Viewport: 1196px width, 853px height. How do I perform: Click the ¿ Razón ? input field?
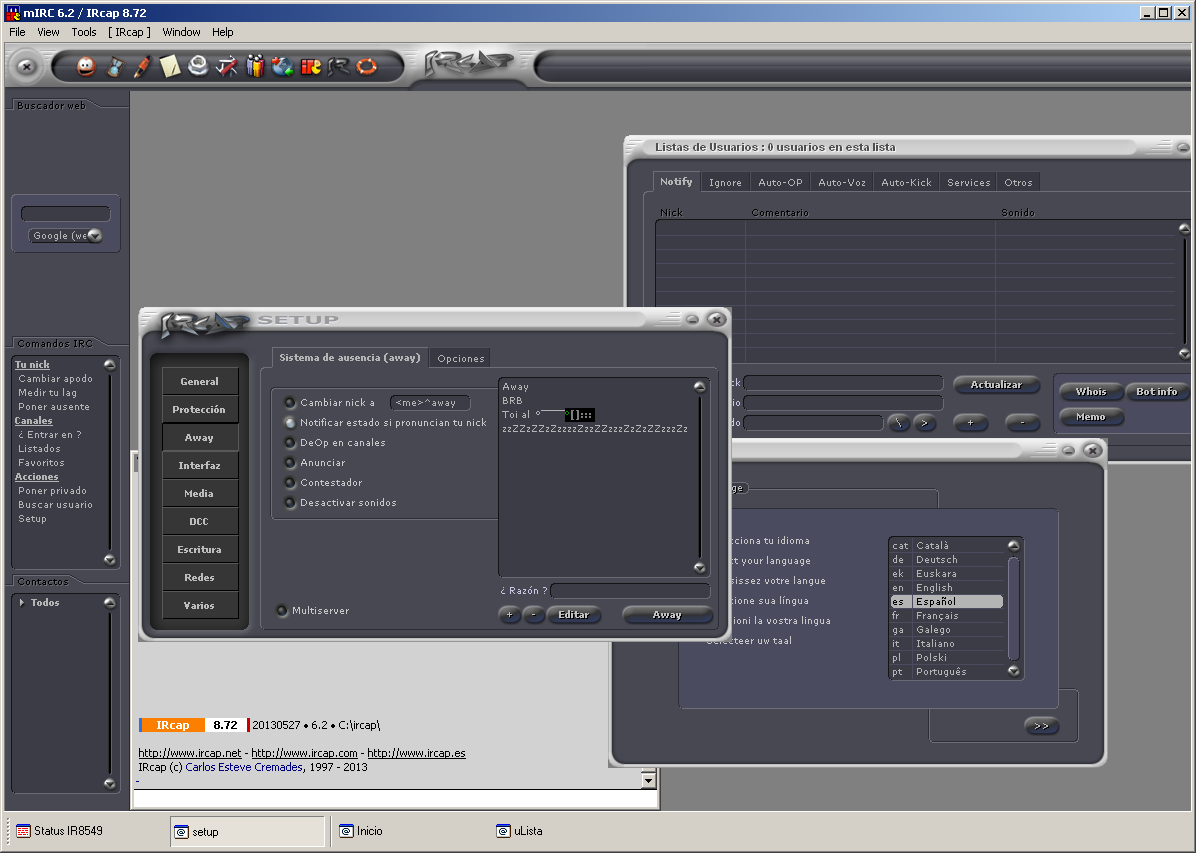click(x=630, y=591)
